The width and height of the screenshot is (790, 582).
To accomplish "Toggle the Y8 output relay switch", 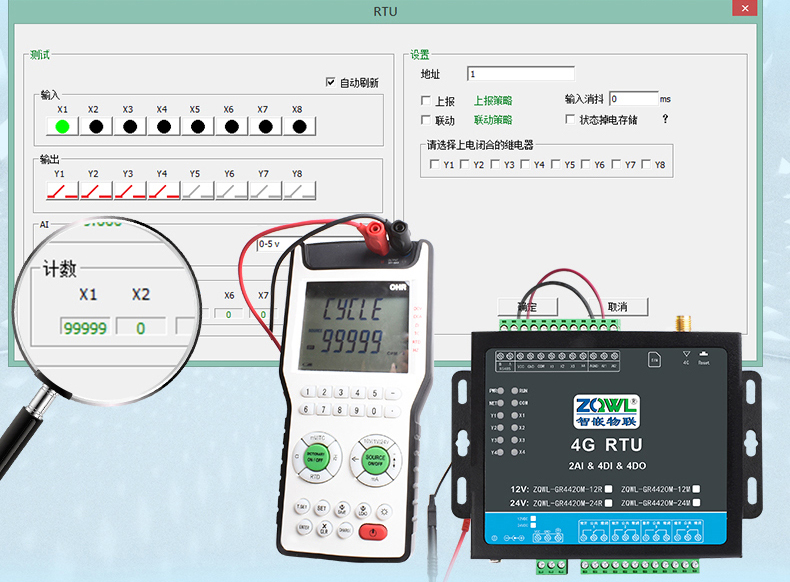I will point(299,190).
